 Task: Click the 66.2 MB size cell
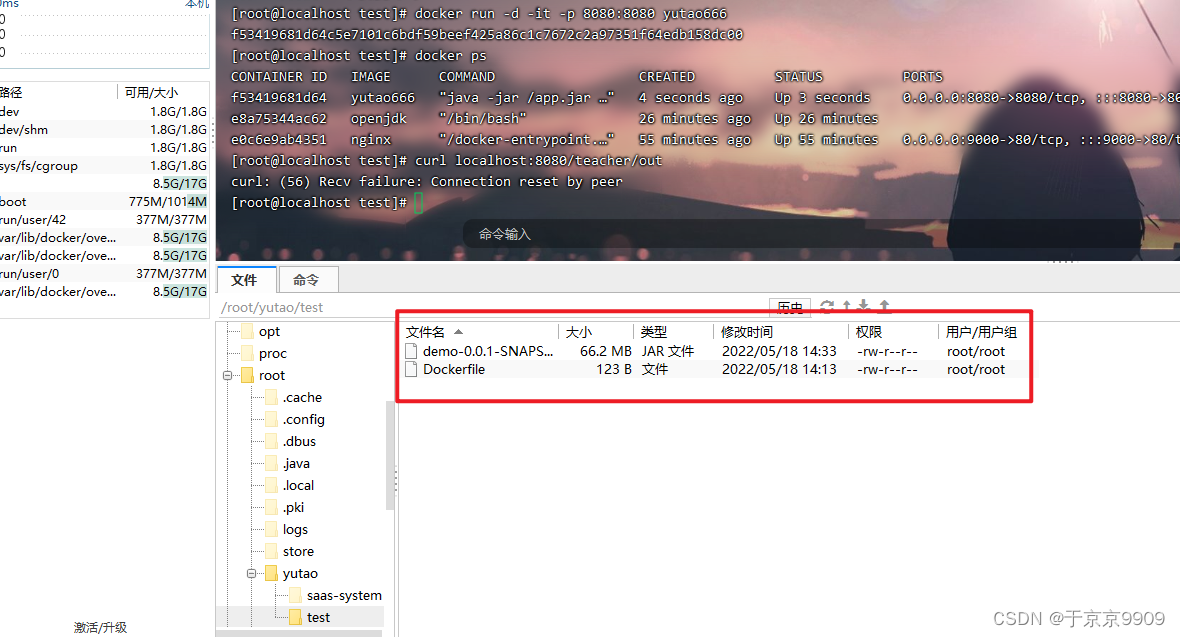(605, 351)
